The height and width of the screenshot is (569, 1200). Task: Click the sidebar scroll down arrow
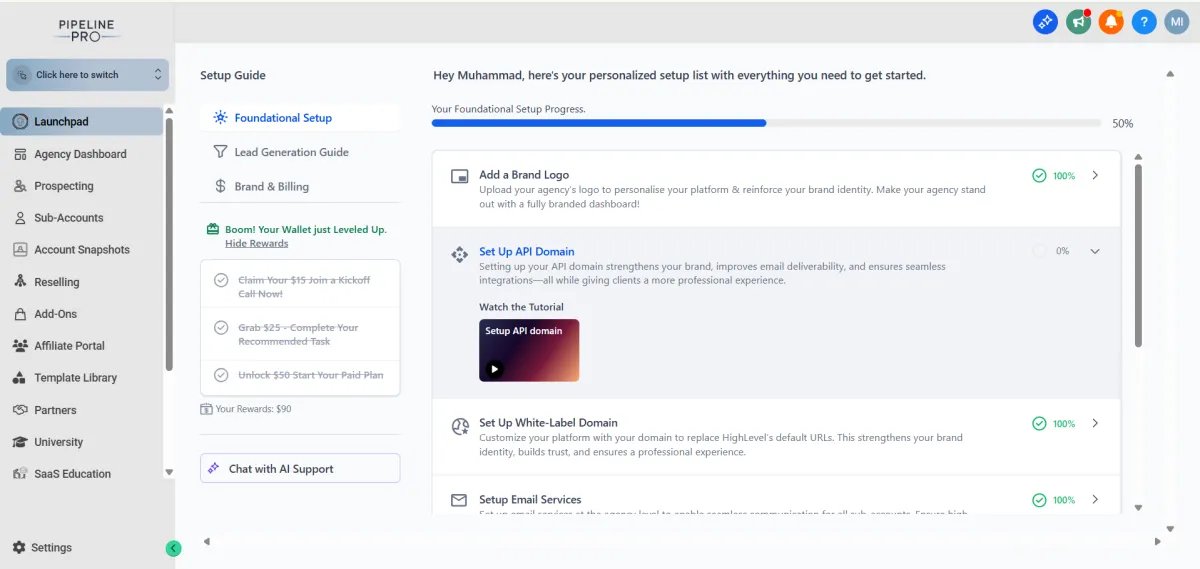168,471
